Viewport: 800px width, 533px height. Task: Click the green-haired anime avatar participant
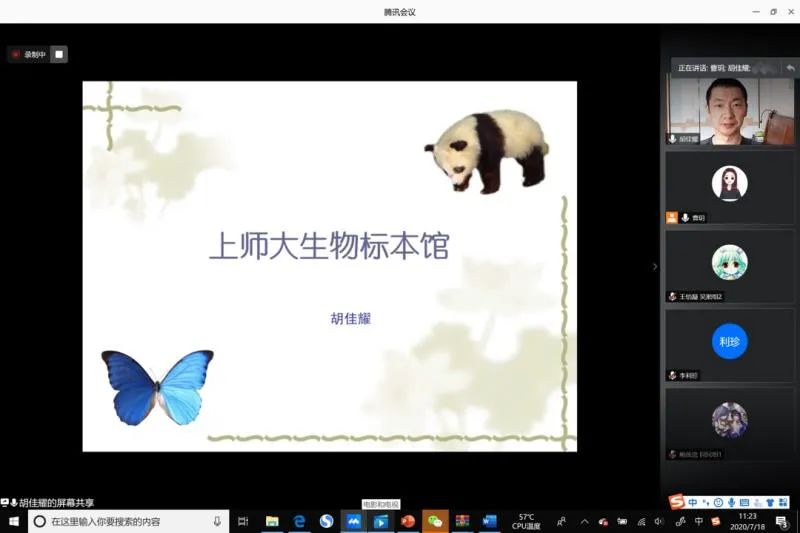click(730, 262)
